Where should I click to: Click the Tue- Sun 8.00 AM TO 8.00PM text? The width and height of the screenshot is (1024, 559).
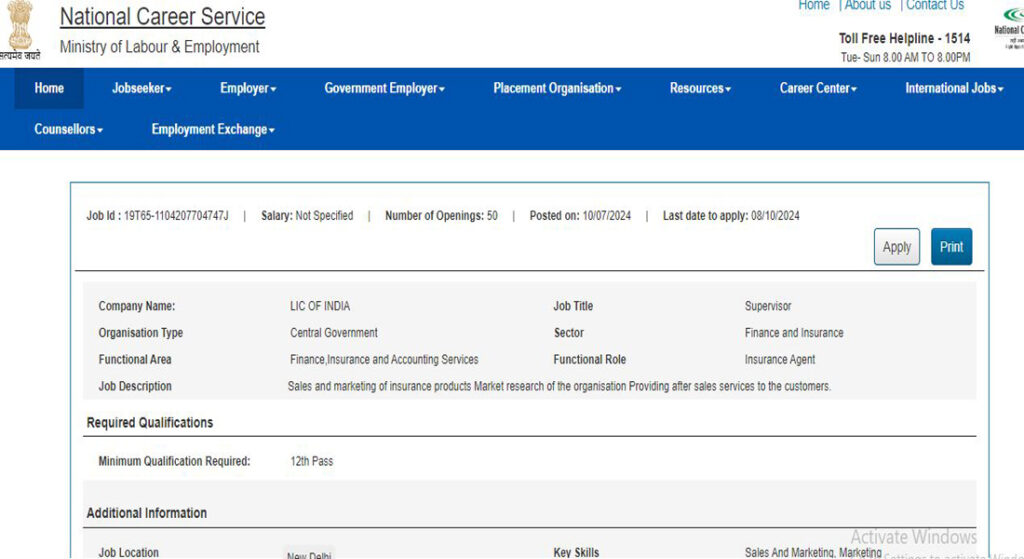905,57
